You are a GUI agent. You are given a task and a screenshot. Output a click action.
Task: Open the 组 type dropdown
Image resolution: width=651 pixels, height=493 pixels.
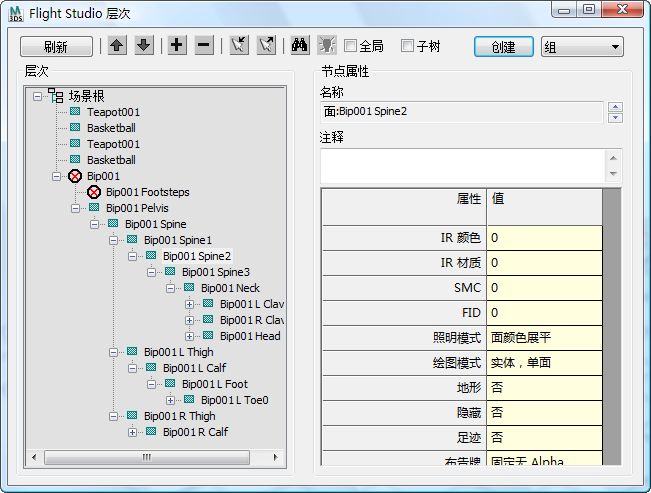[x=582, y=47]
